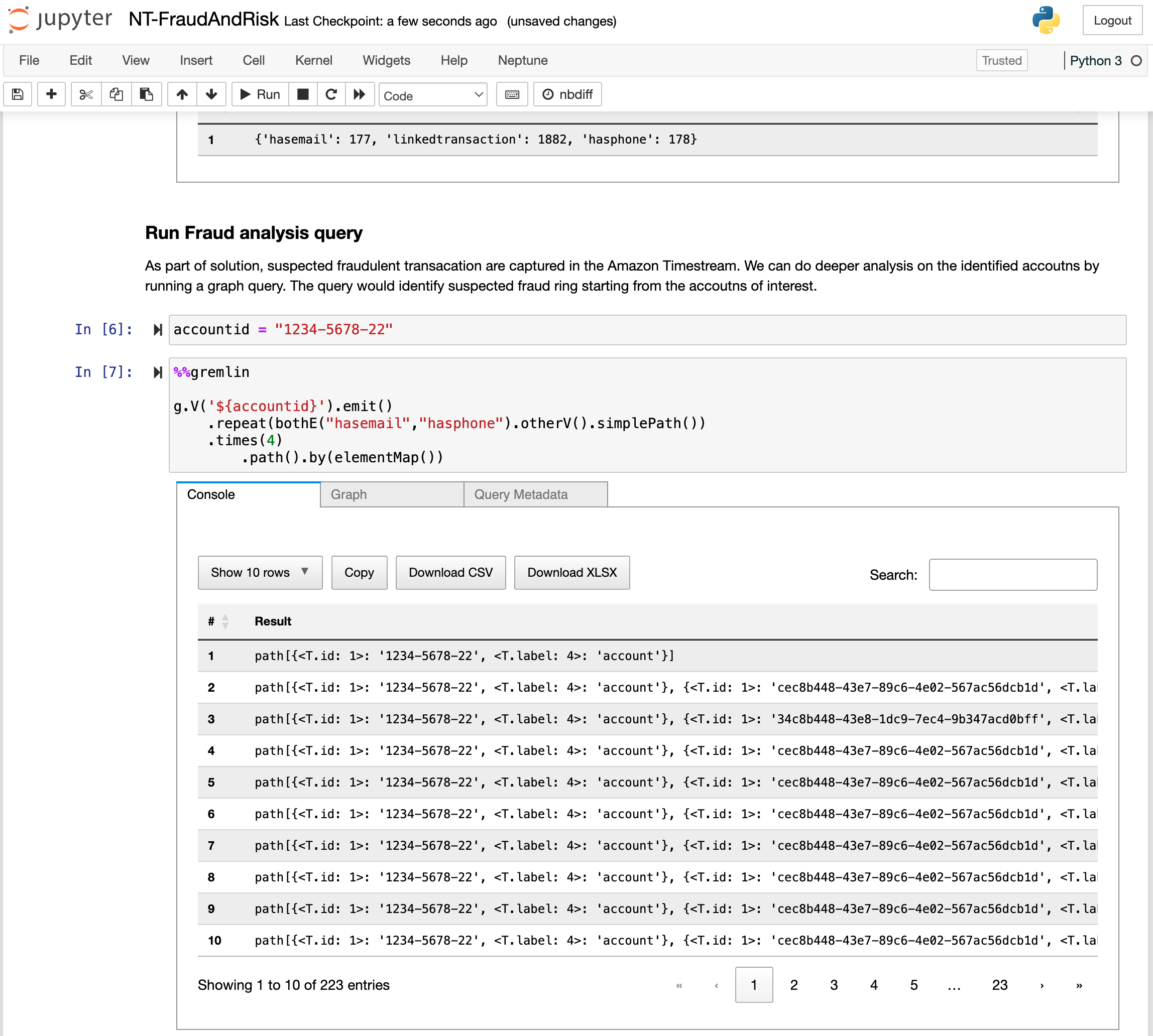Restart the kernel circular arrow icon
Image resolution: width=1153 pixels, height=1036 pixels.
[x=331, y=94]
